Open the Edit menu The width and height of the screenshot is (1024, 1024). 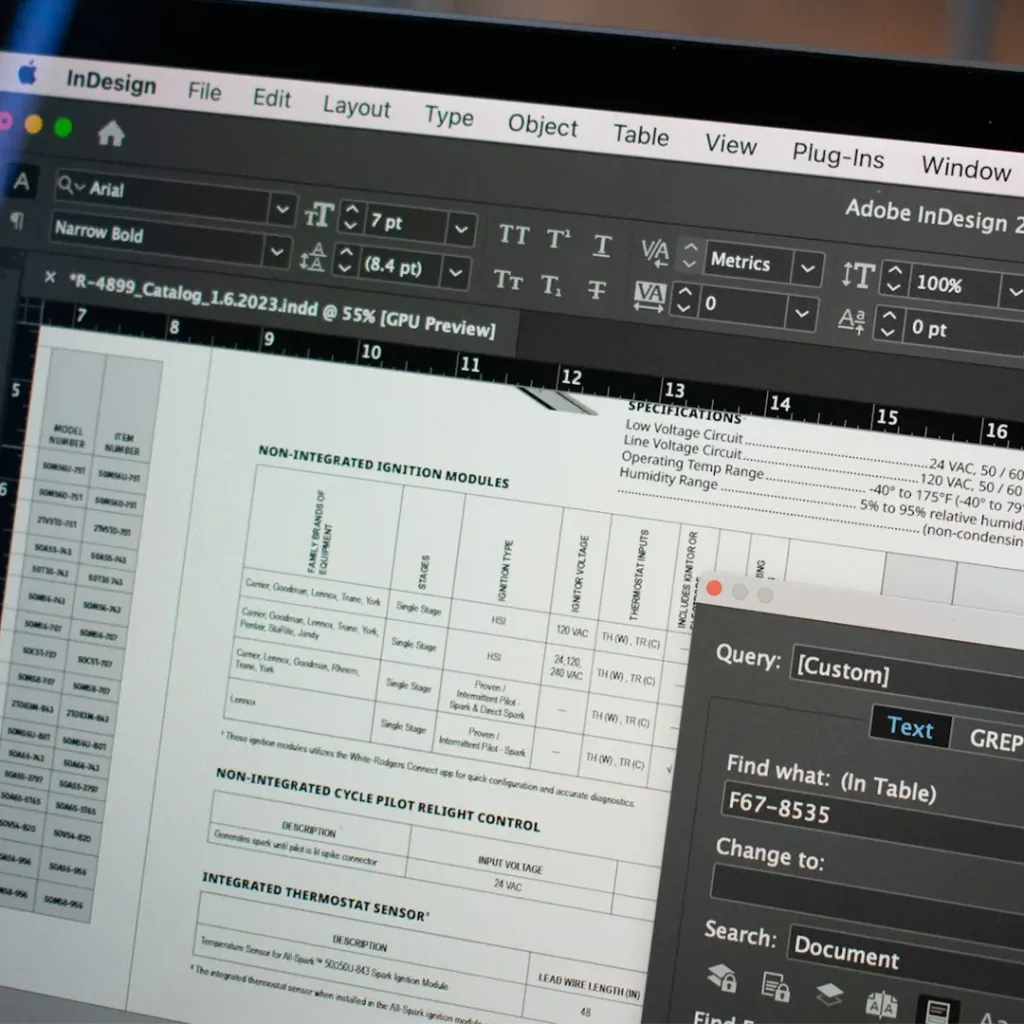click(272, 98)
